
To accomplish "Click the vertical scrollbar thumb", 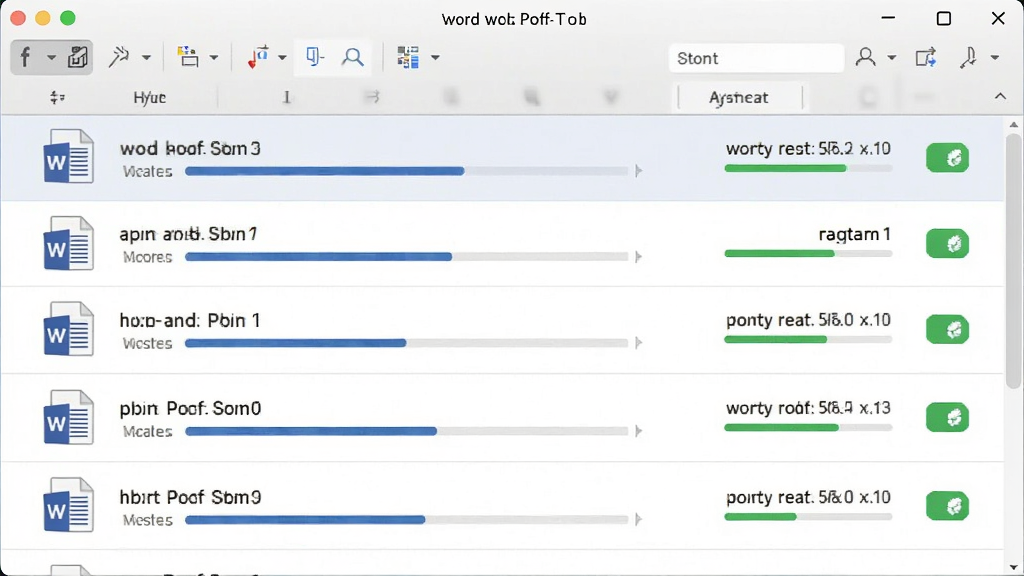I will [x=1014, y=261].
